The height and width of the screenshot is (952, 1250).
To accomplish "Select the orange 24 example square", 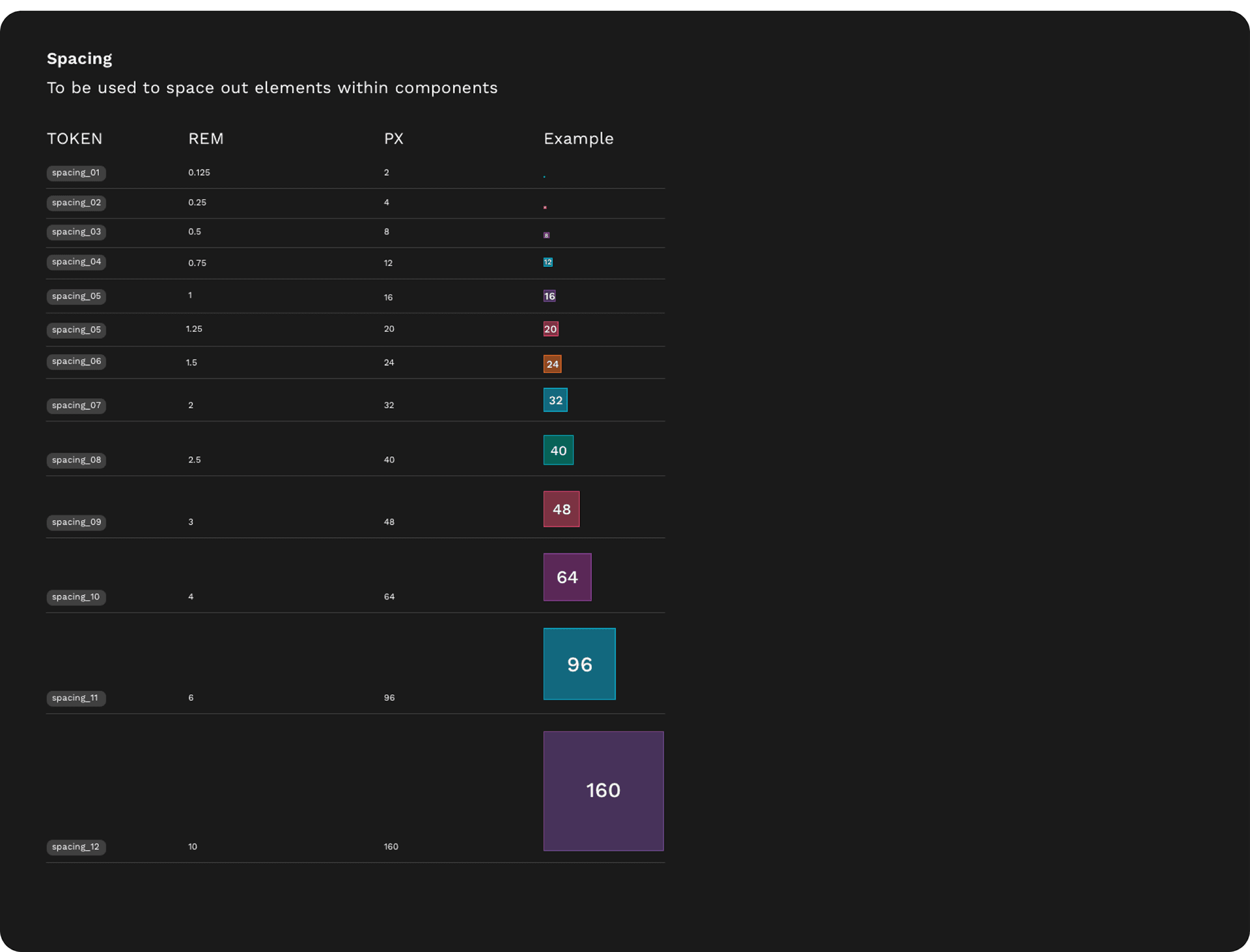I will pos(552,364).
